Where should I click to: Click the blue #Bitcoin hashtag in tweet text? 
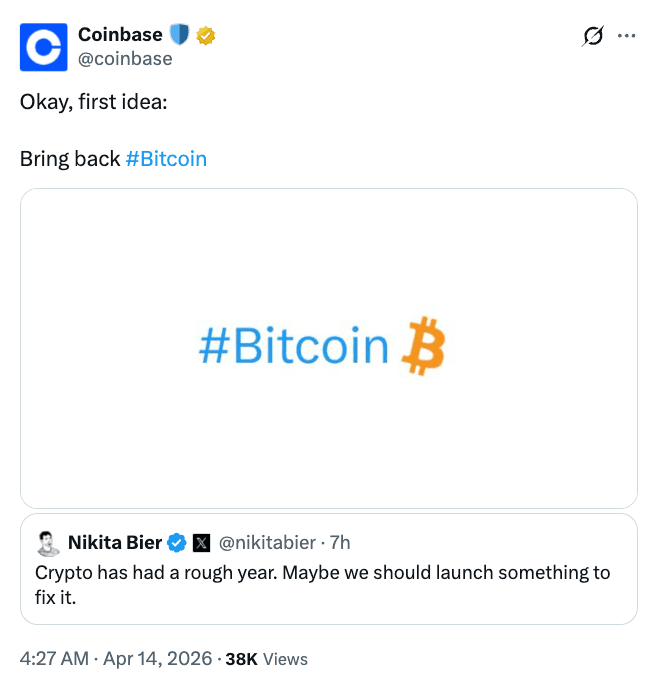[x=166, y=159]
